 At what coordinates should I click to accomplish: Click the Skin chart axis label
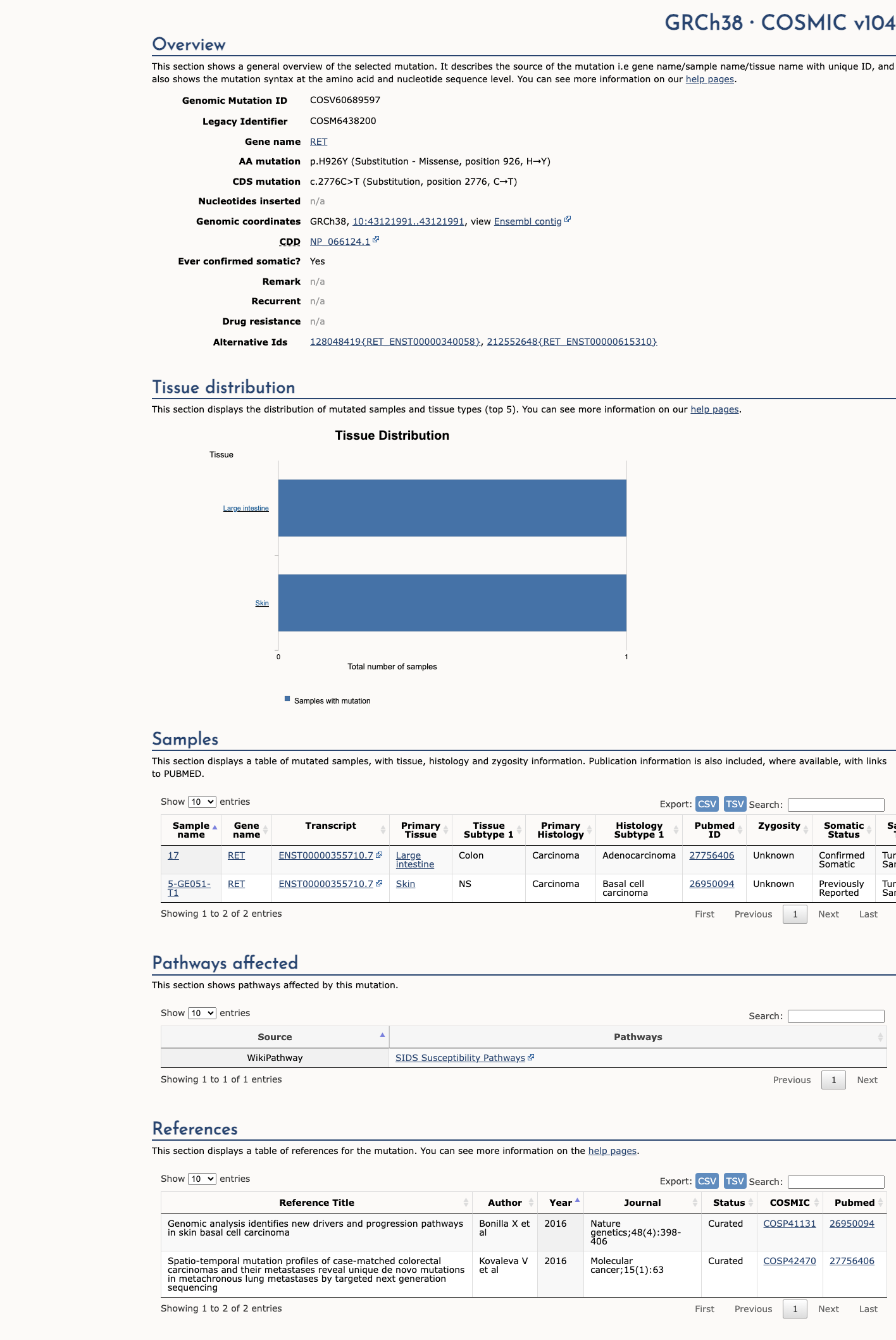click(262, 603)
